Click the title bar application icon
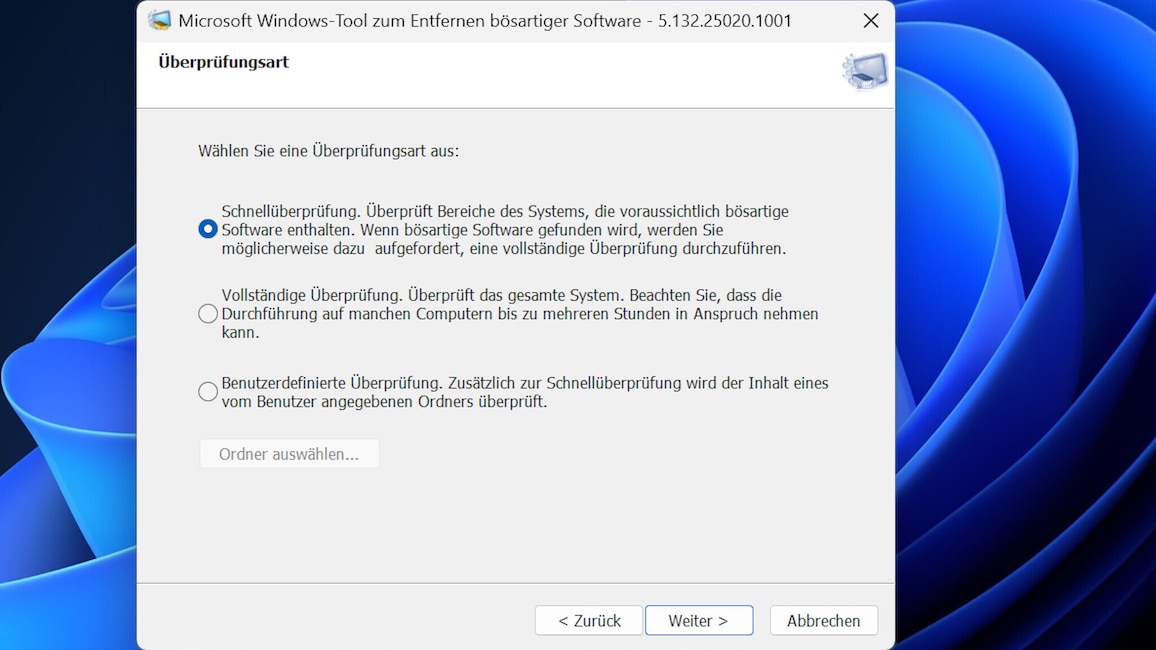The height and width of the screenshot is (650, 1156). [159, 21]
